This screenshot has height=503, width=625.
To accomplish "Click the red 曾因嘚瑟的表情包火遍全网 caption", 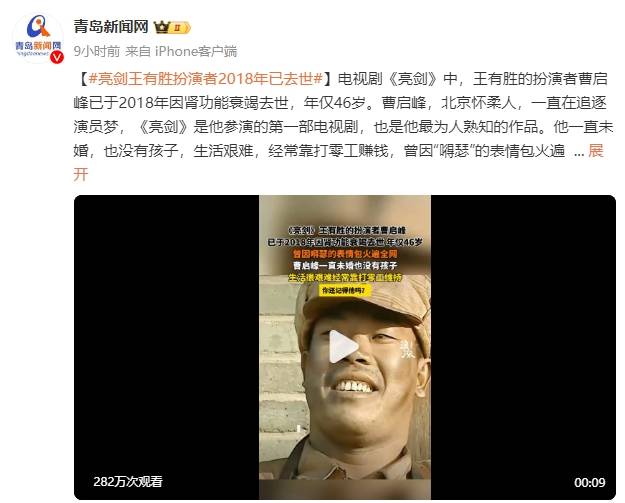I will (x=345, y=254).
